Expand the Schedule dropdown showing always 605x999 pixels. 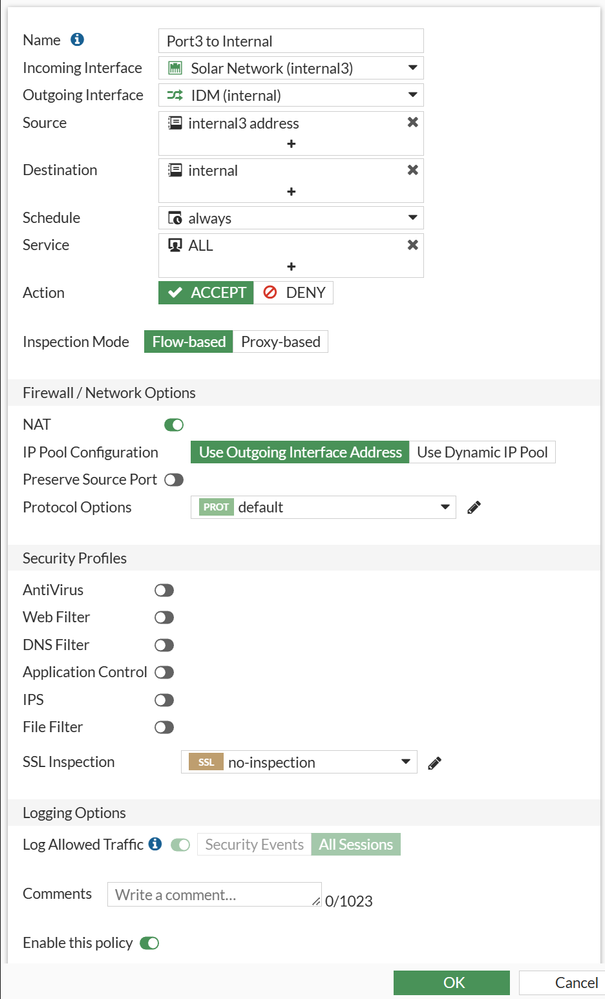290,218
